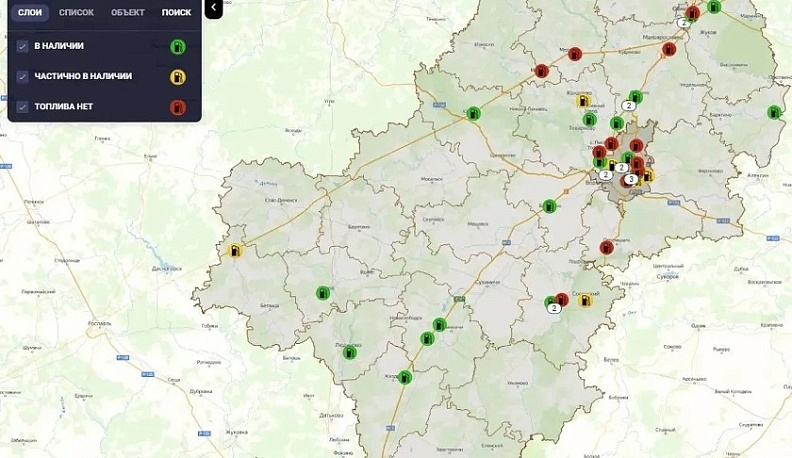Click the Алексин town label
Image resolution: width=792 pixels, height=458 pixels.
(x=758, y=175)
